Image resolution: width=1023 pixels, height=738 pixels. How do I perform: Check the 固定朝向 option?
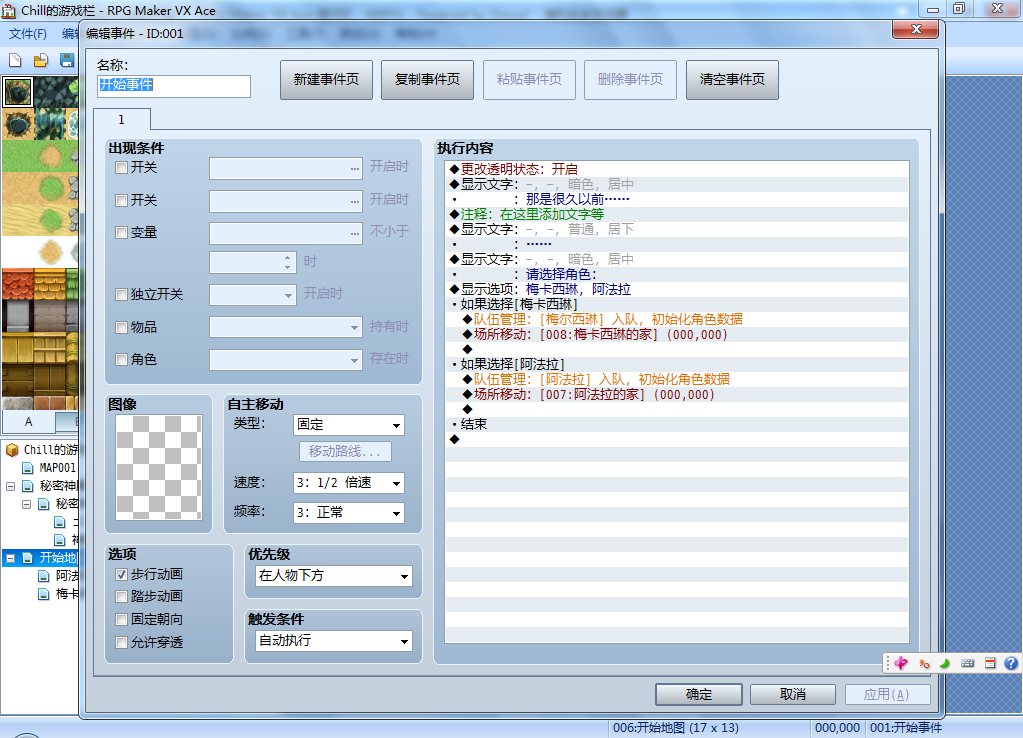click(x=121, y=619)
